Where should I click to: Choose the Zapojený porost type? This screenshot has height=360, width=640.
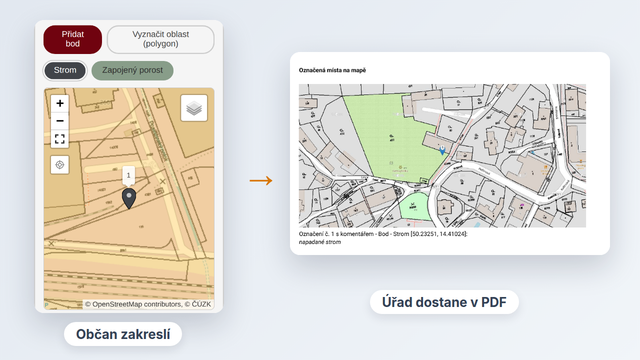tap(132, 70)
